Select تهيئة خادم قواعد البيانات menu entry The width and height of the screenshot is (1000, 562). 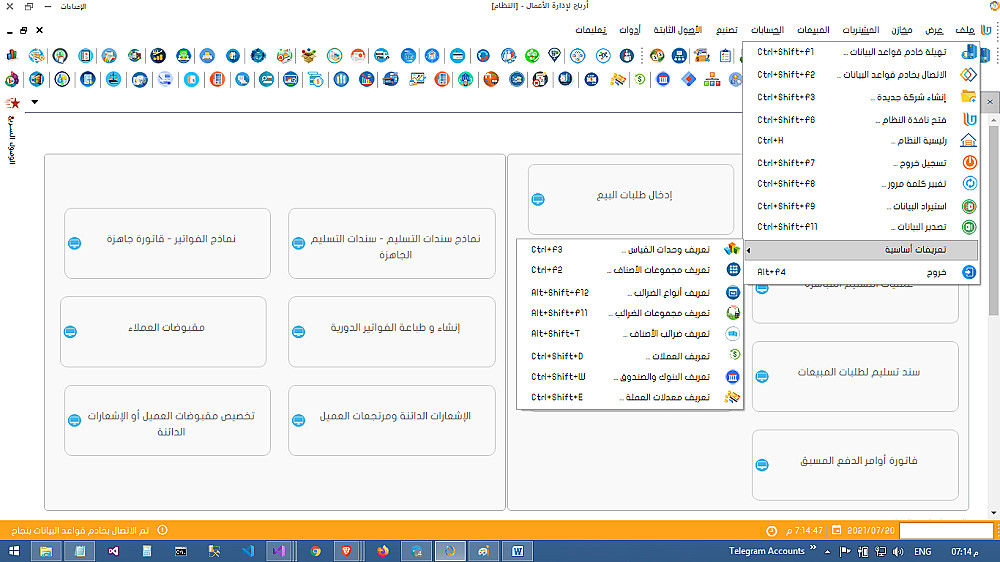point(861,52)
